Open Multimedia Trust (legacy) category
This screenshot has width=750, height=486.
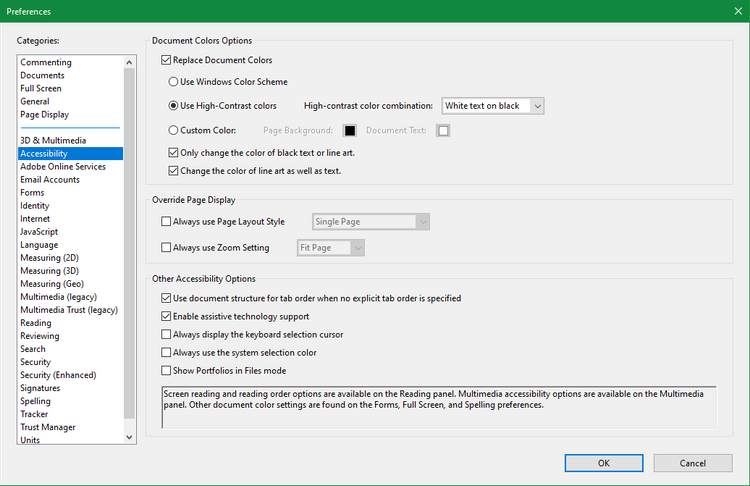tap(69, 310)
